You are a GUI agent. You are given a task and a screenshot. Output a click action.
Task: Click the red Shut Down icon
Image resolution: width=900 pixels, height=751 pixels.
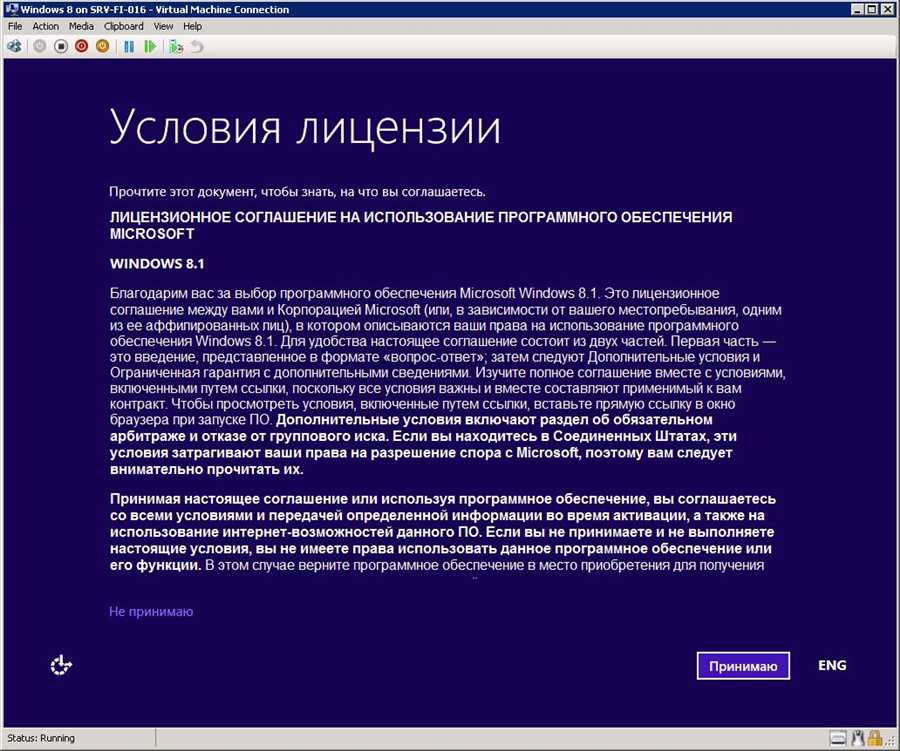click(x=82, y=47)
